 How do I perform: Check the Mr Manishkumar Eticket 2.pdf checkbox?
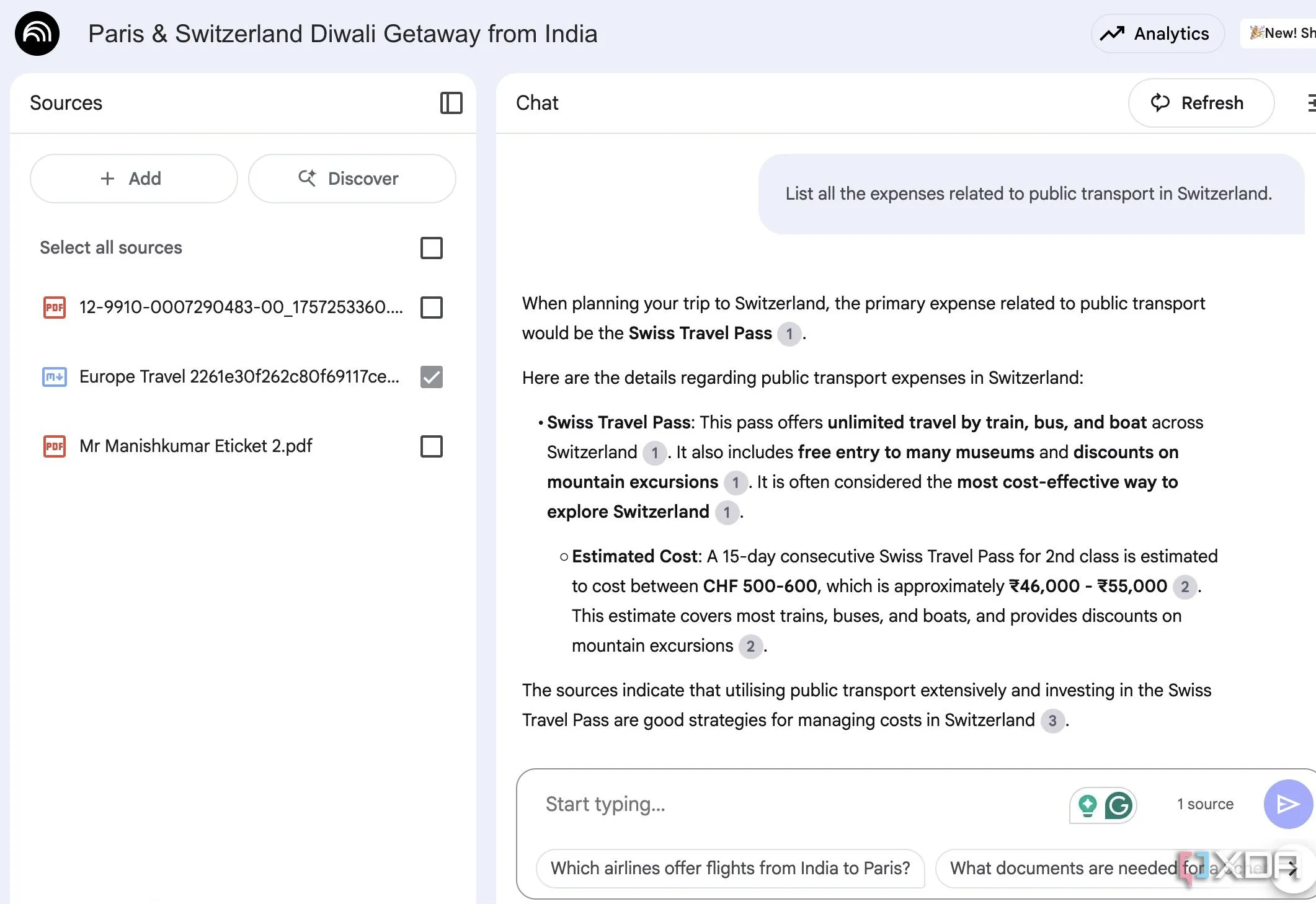[431, 446]
